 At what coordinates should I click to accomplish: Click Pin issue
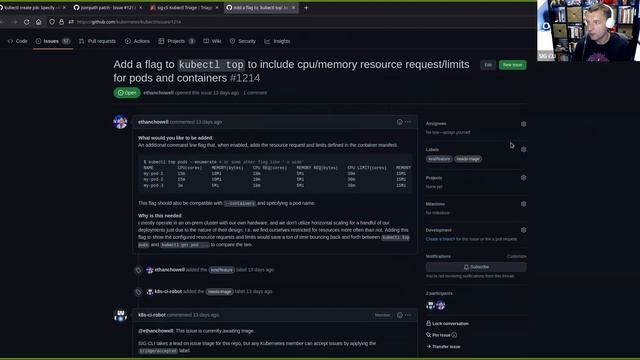438,335
